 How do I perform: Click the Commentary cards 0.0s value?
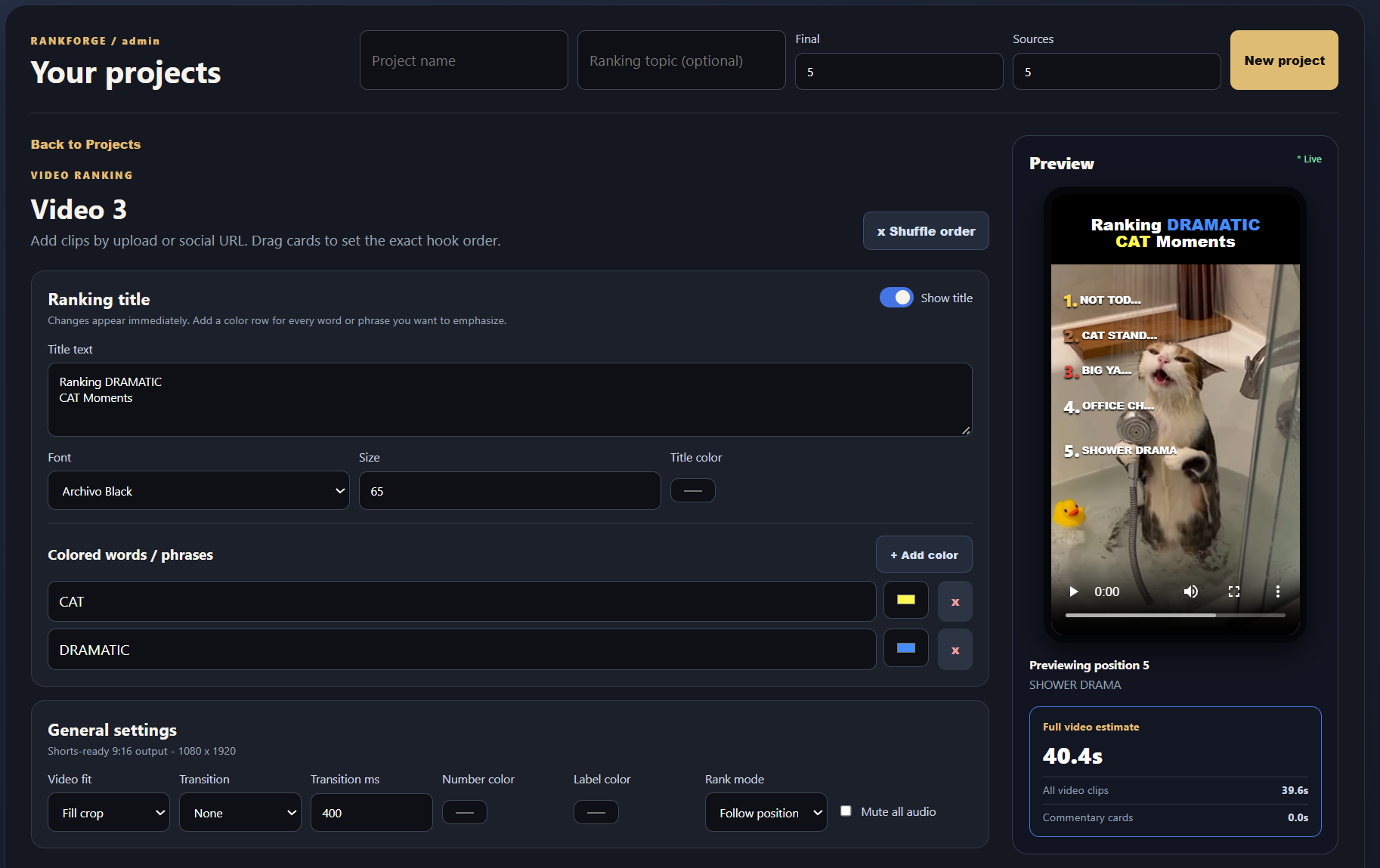pos(1298,817)
